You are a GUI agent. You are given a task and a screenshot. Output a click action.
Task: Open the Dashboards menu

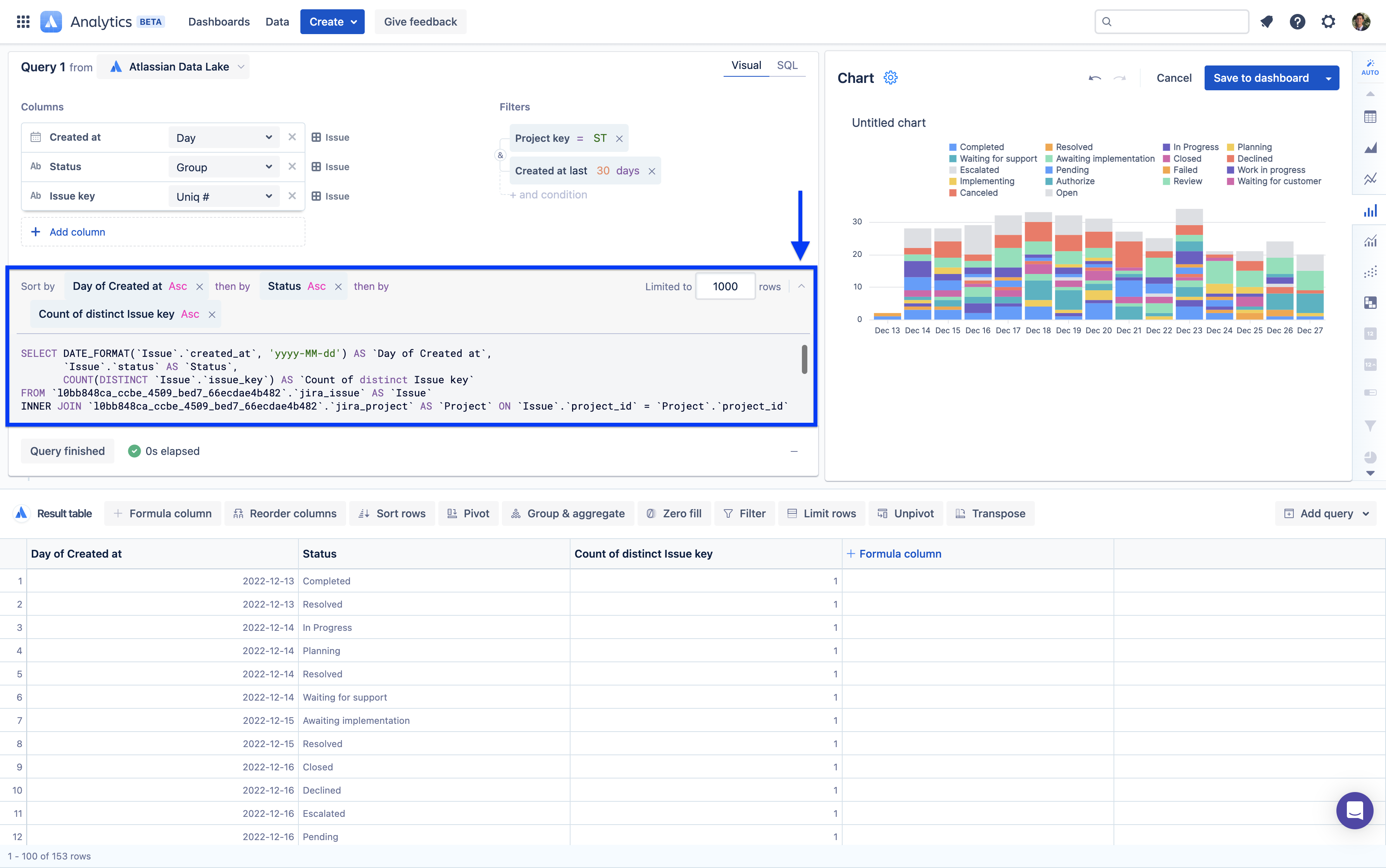tap(219, 22)
